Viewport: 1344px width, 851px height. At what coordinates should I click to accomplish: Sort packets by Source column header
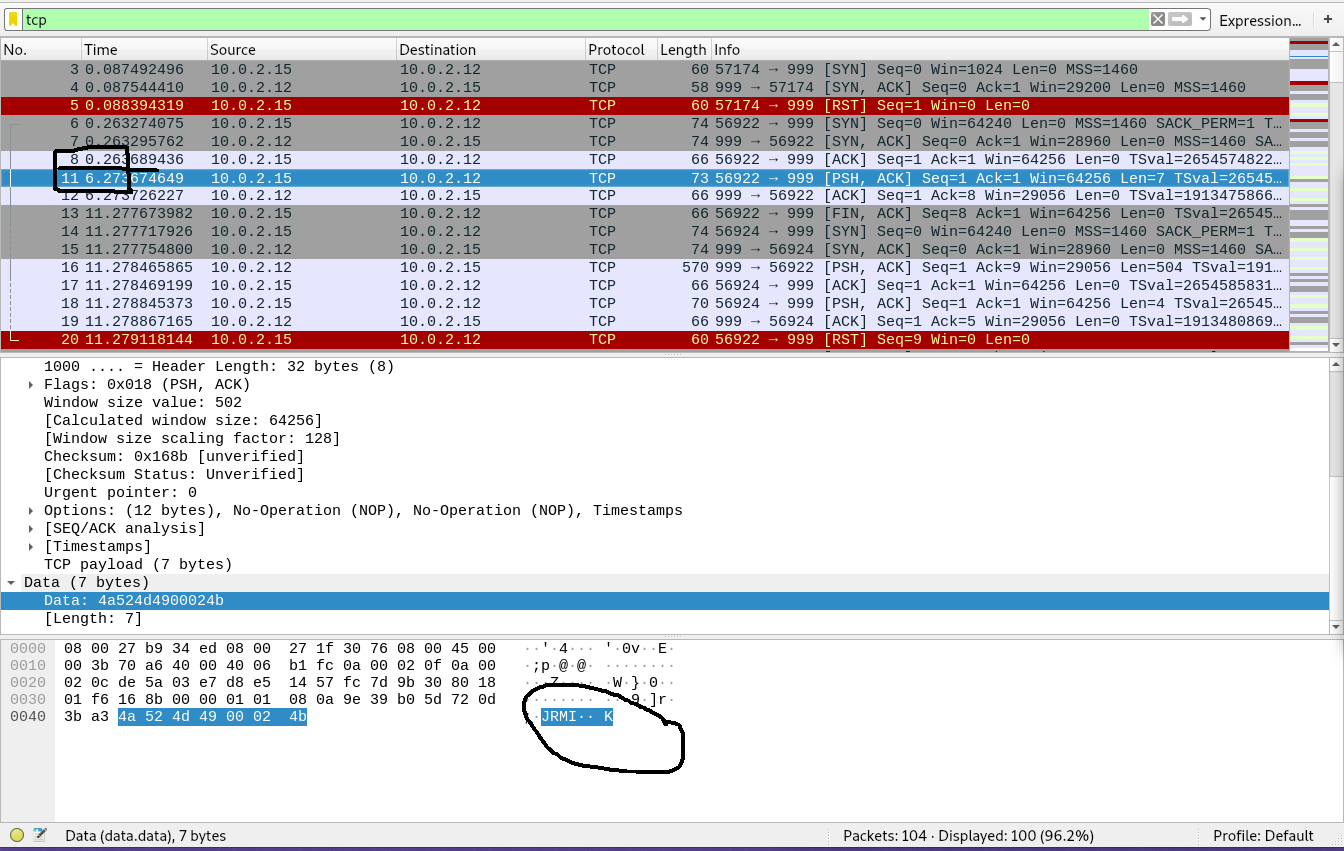301,49
